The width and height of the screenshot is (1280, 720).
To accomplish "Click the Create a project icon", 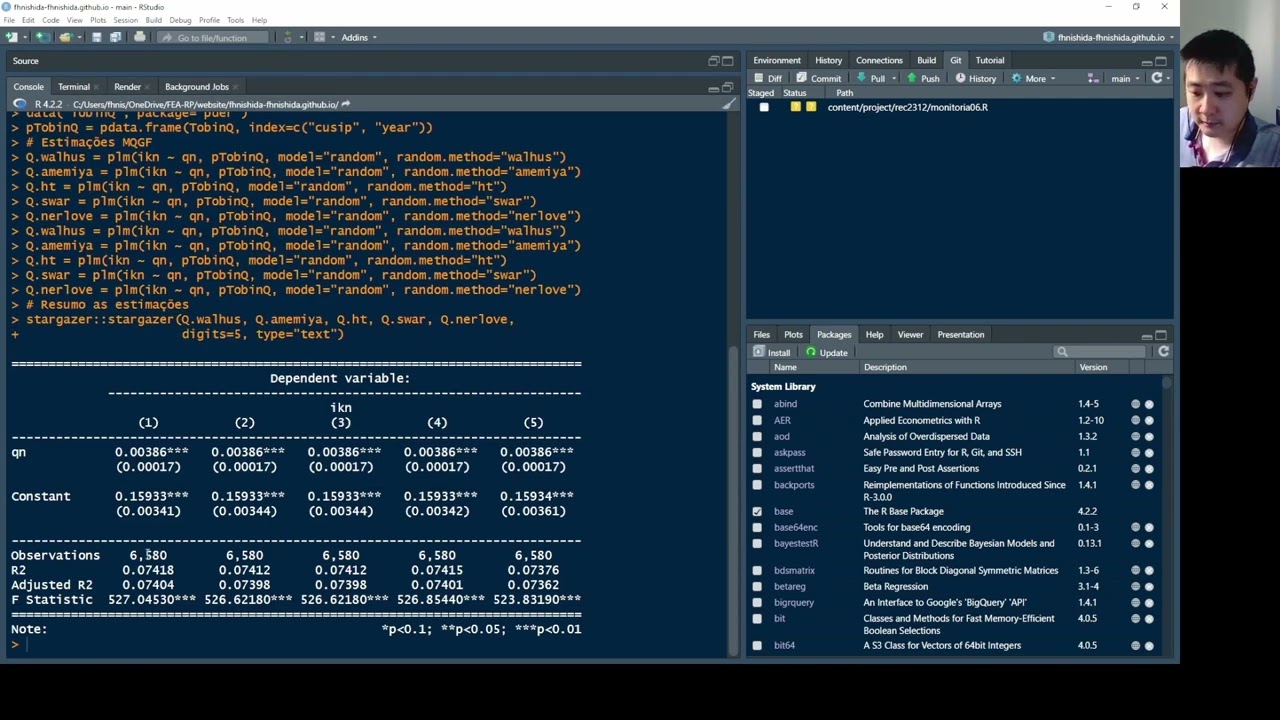I will point(43,37).
